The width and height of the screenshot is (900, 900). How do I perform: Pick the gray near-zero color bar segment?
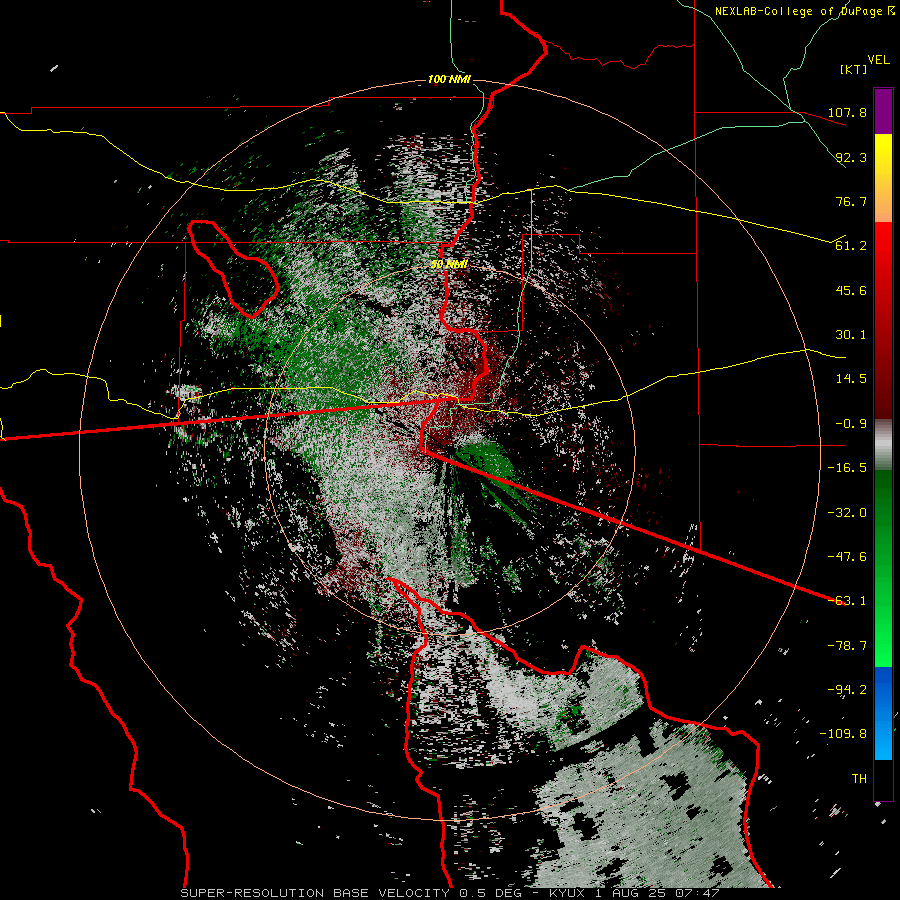point(883,444)
